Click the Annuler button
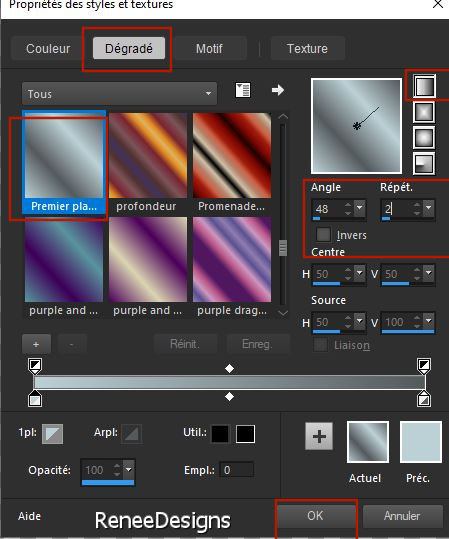The image size is (449, 539). [x=402, y=516]
